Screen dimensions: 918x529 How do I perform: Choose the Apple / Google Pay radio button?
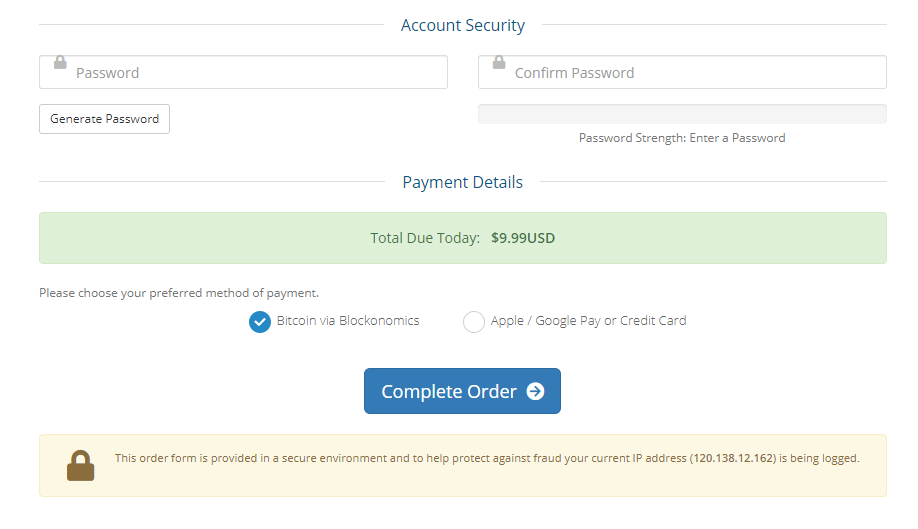coord(474,322)
